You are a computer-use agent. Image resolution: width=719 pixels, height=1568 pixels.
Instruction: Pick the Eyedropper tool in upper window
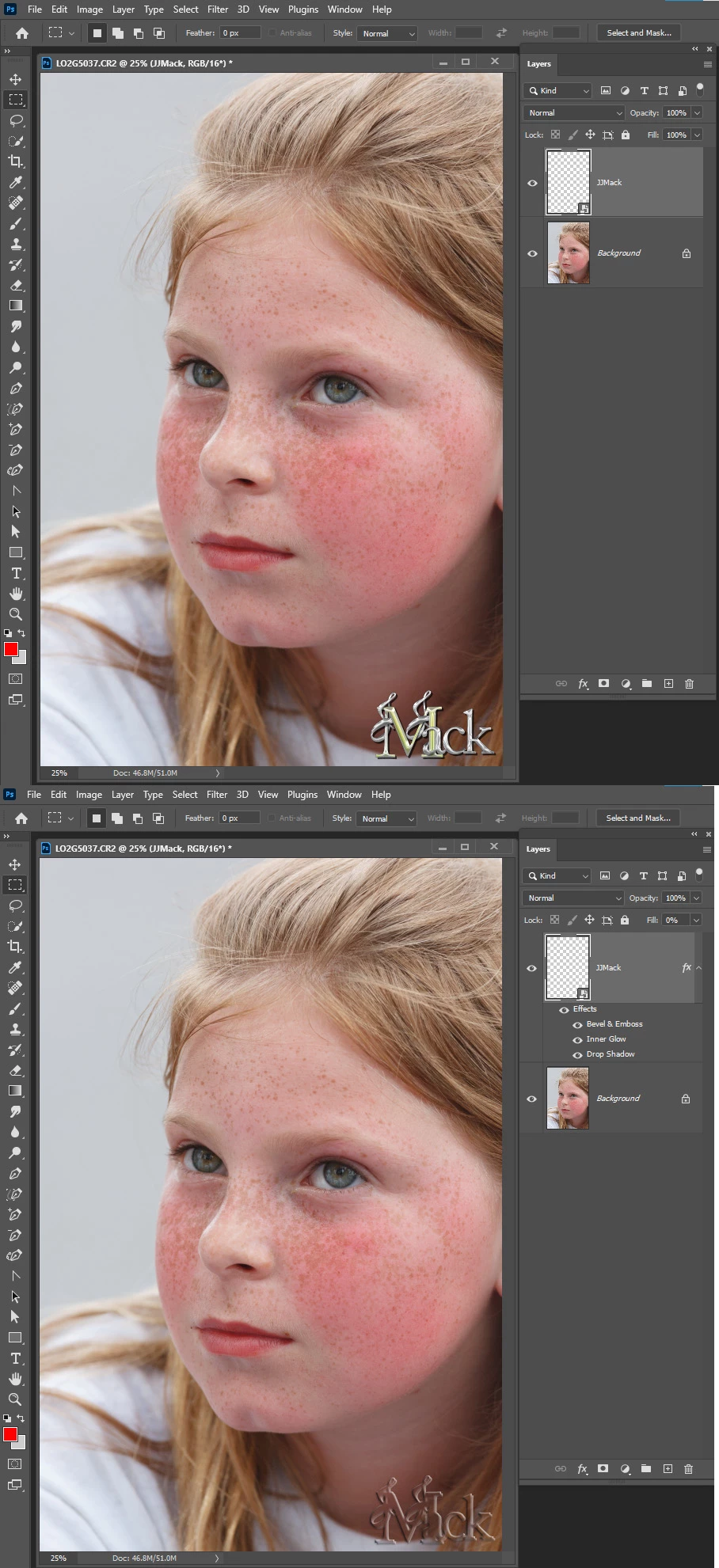tap(15, 182)
